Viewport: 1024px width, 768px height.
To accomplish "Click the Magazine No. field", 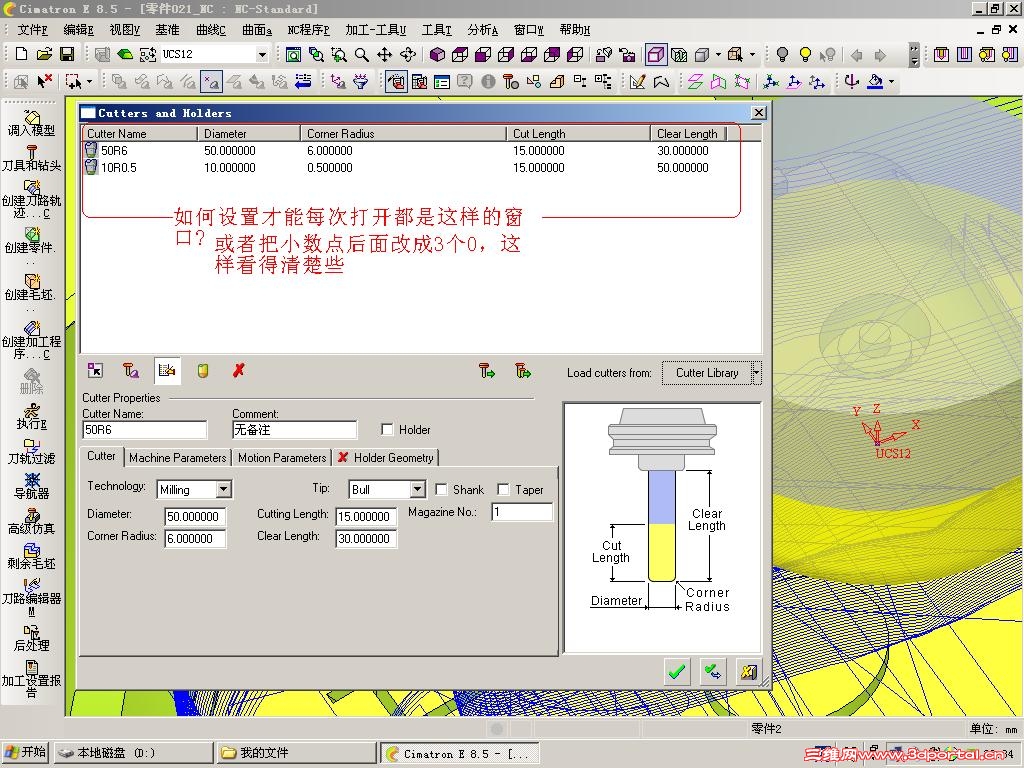I will pos(522,512).
